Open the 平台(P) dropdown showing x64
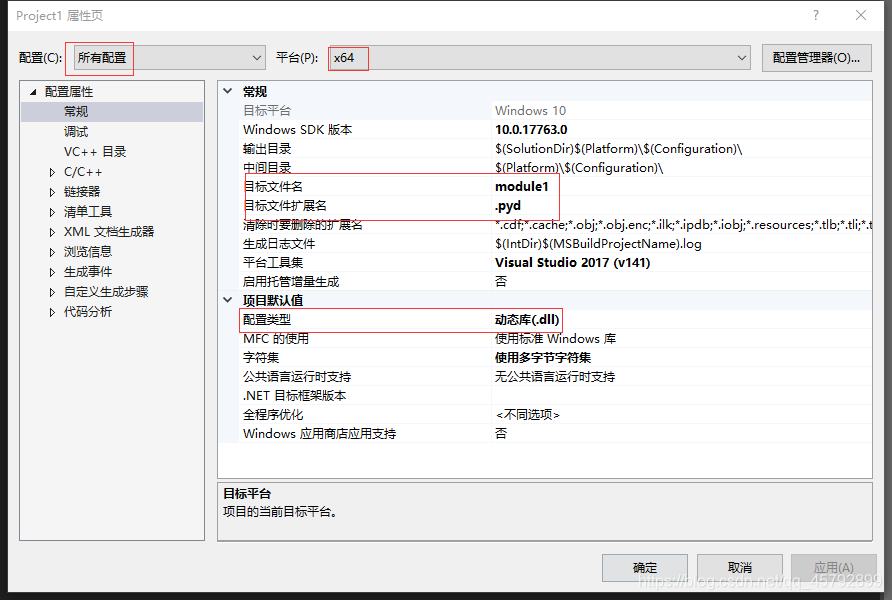The width and height of the screenshot is (892, 600). pyautogui.click(x=540, y=58)
